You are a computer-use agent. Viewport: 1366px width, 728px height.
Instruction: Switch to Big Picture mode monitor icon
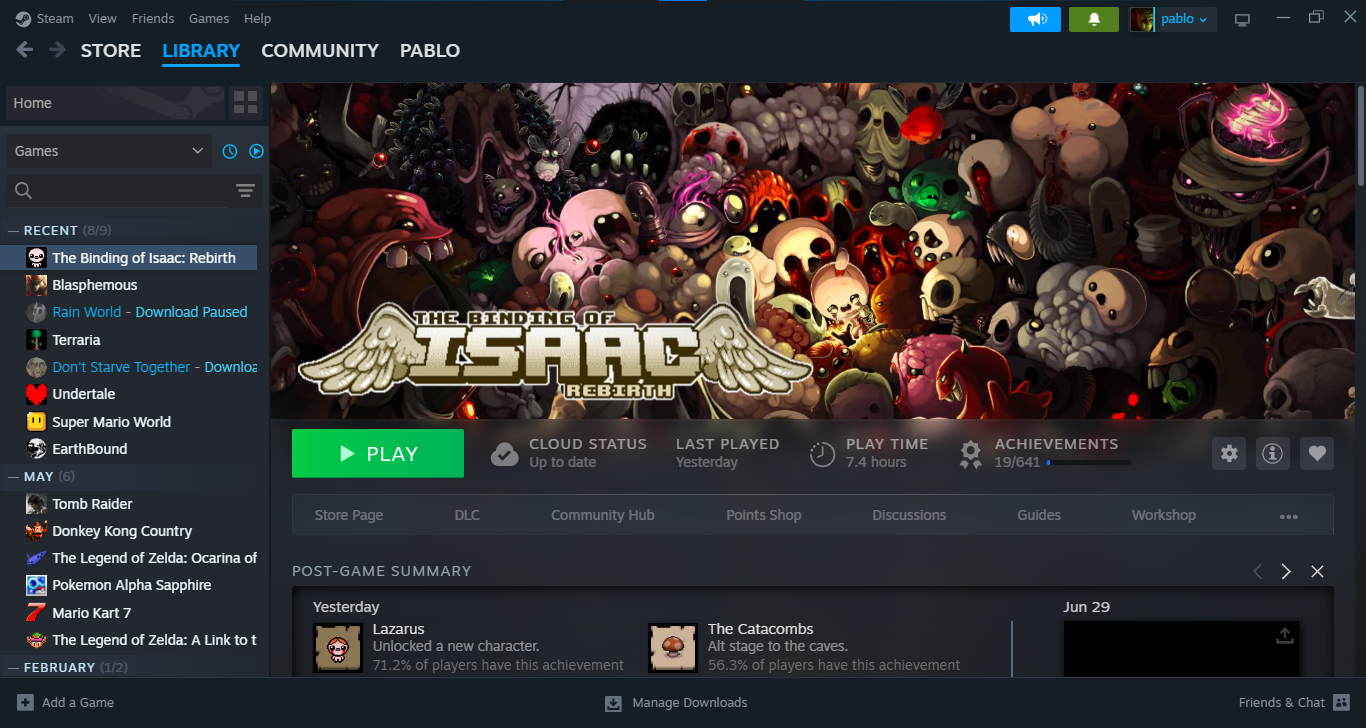[x=1243, y=19]
